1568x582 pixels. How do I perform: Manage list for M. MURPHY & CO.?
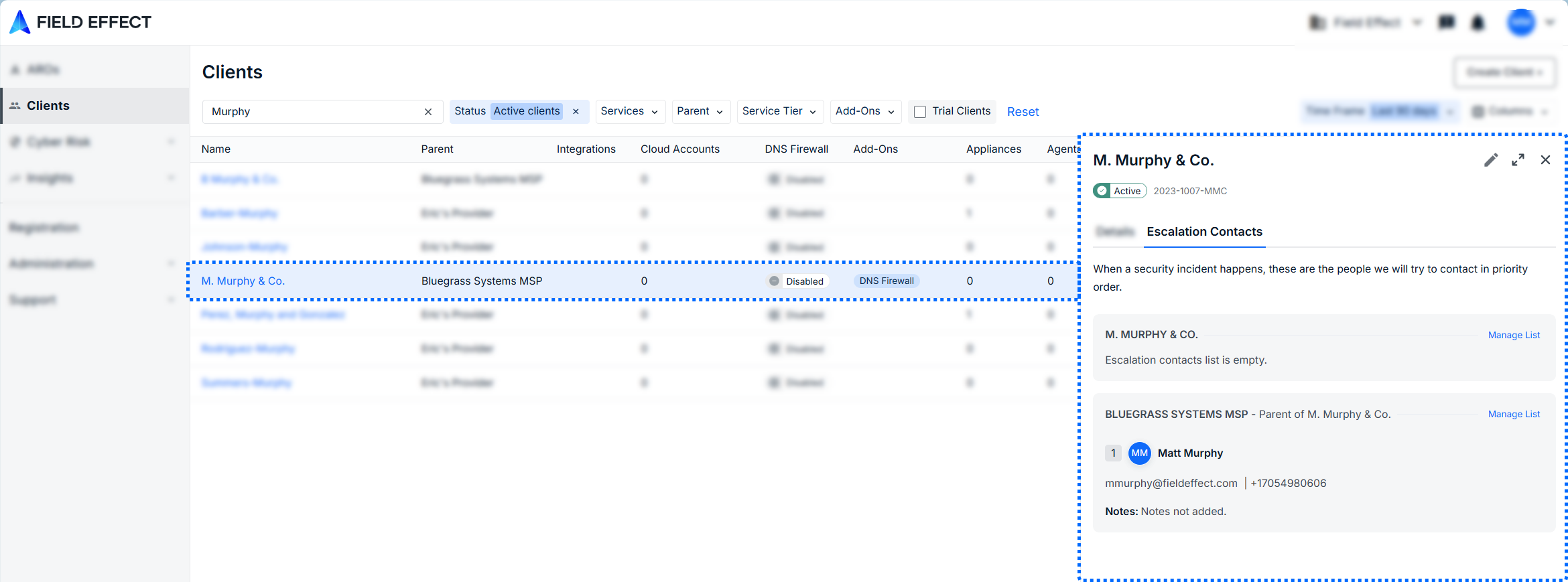1514,335
